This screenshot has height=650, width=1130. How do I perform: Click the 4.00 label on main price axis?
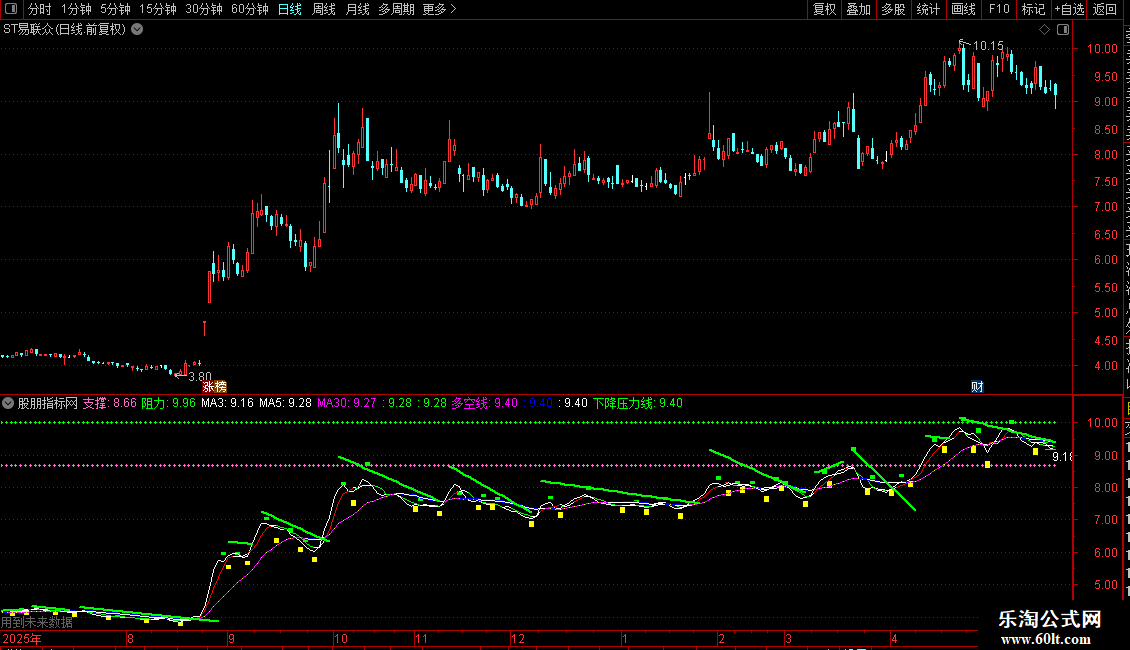point(1105,365)
